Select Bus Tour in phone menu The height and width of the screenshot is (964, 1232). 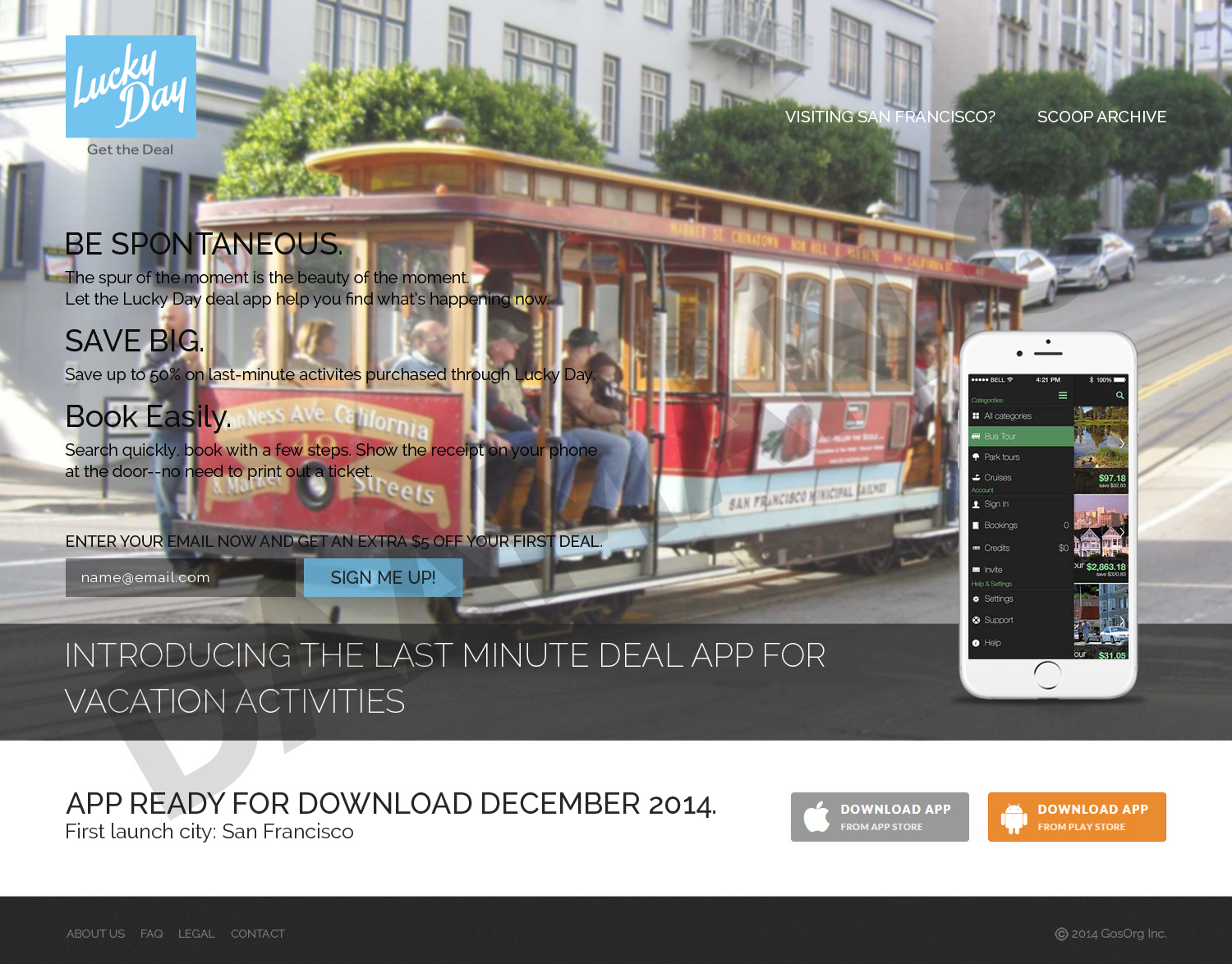pyautogui.click(x=1021, y=437)
